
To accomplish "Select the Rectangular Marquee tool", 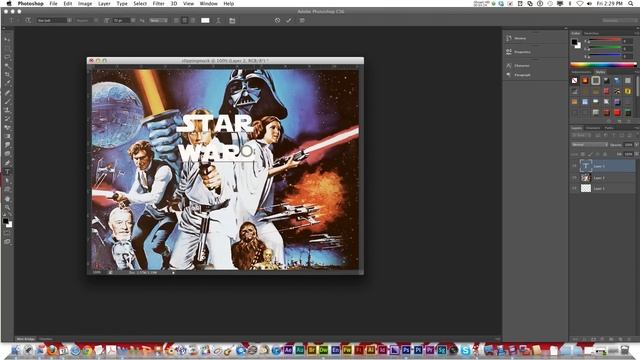I will pos(7,48).
